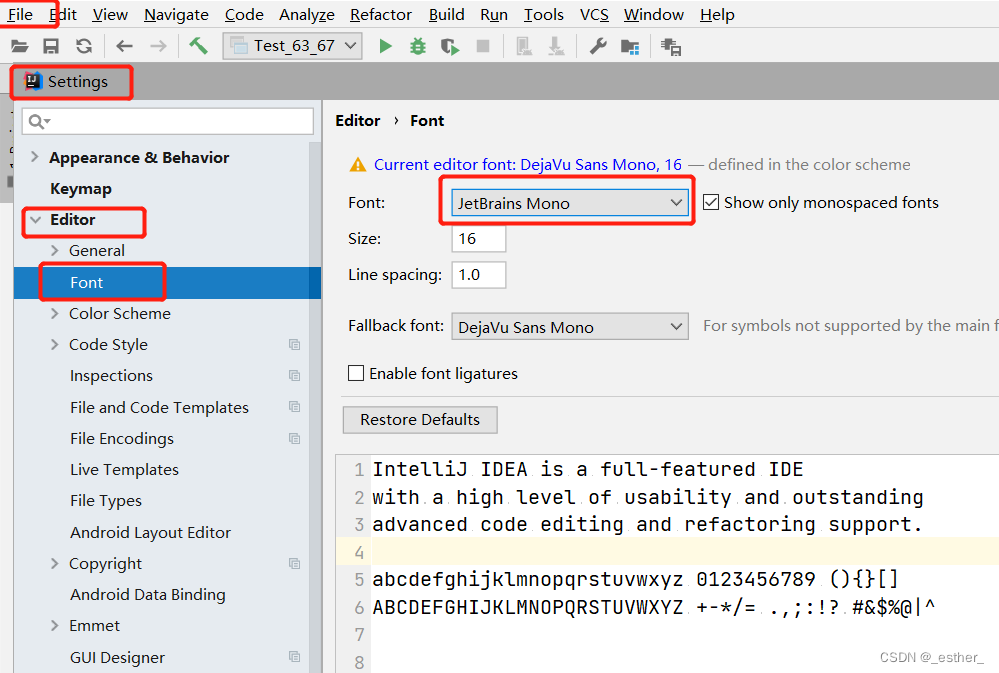
Task: Click the Stop square icon
Action: tap(483, 46)
